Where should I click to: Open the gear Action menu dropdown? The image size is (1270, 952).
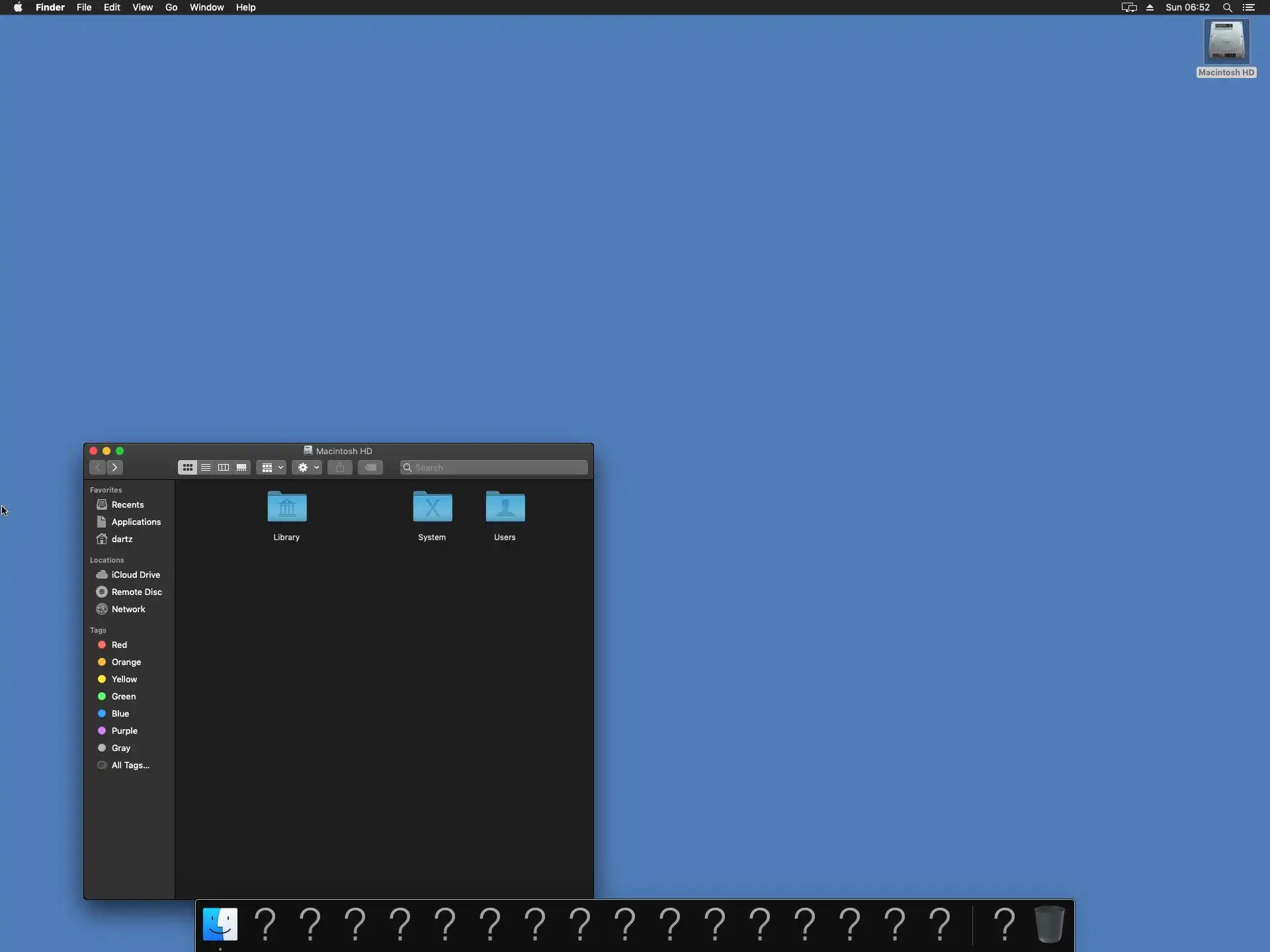pos(308,467)
